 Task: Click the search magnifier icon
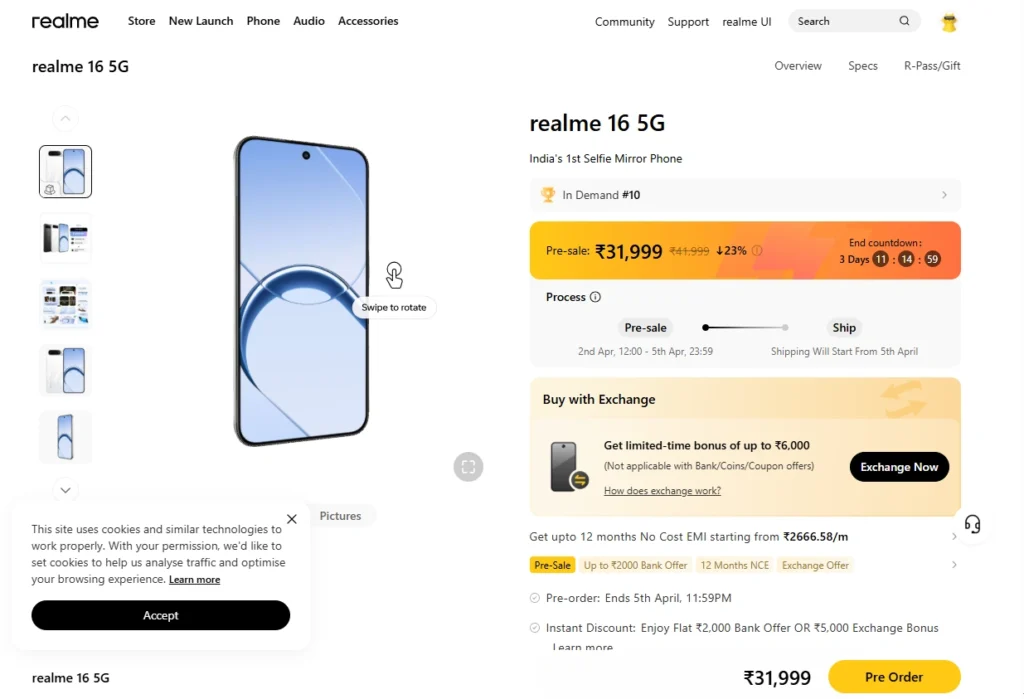(x=903, y=21)
